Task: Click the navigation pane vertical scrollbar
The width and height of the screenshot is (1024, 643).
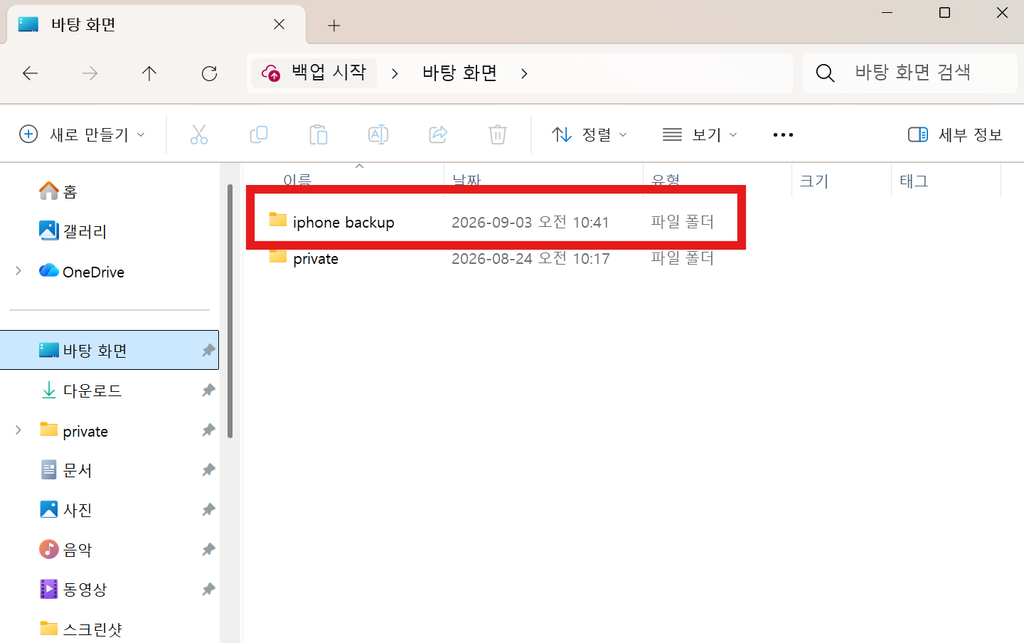Action: pyautogui.click(x=230, y=311)
